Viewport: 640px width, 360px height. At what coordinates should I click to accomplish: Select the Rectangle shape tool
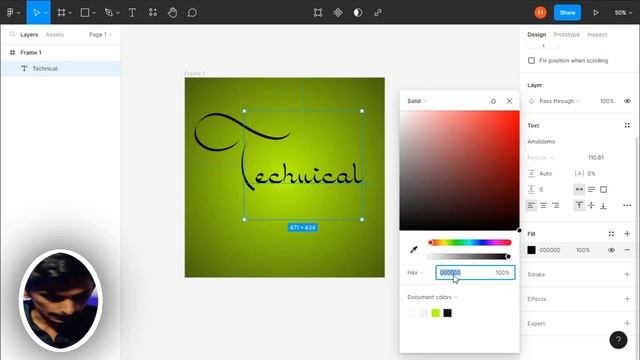[x=85, y=13]
